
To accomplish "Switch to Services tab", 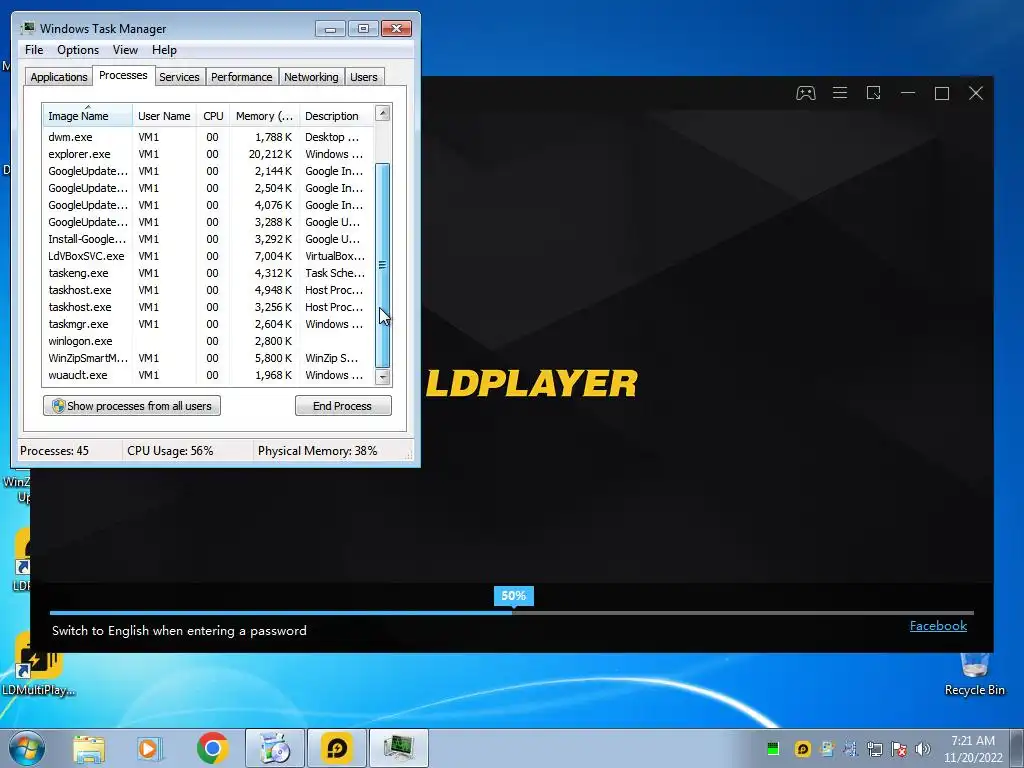I will 179,77.
